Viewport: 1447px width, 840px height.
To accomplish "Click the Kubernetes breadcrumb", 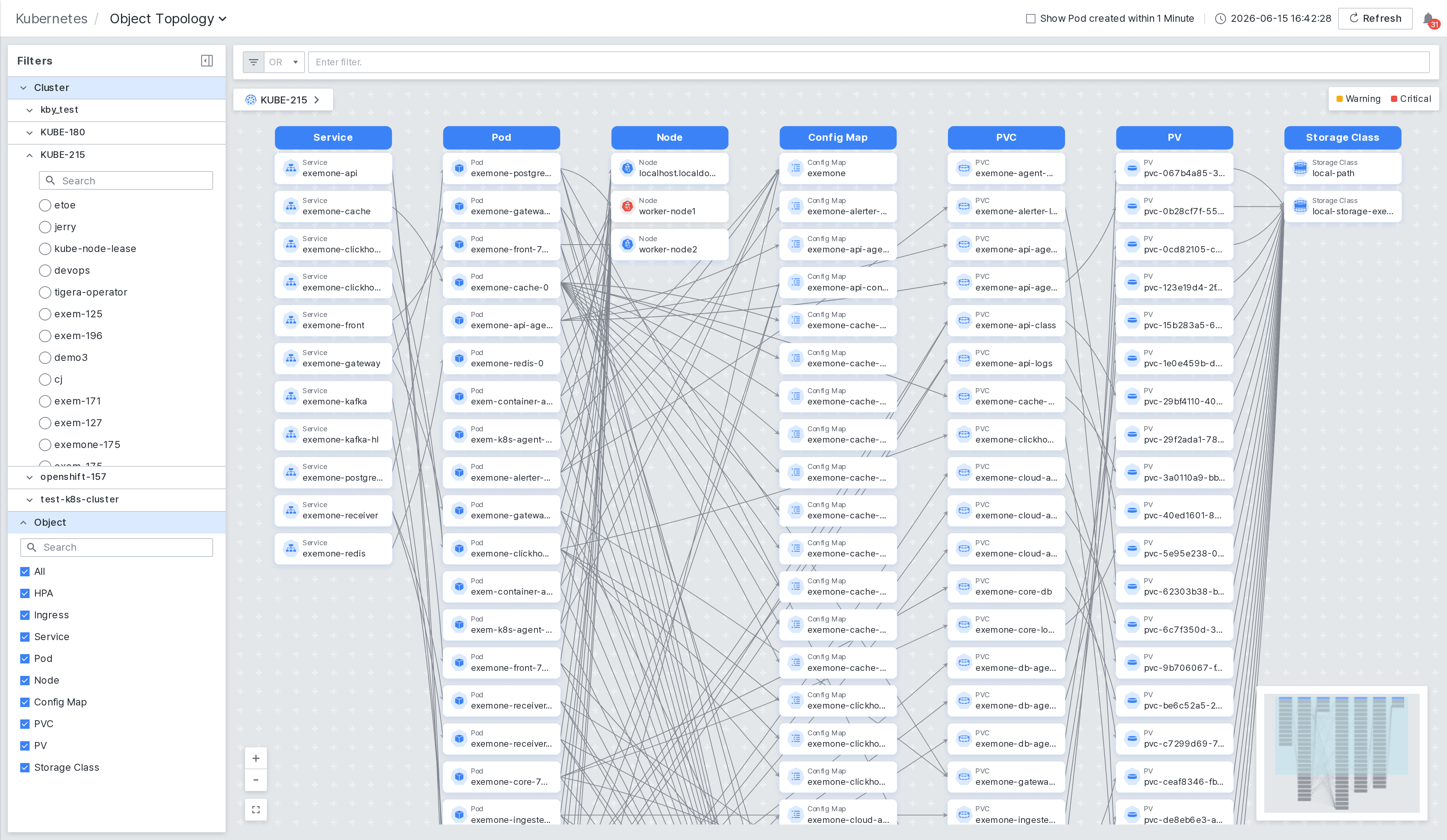I will tap(52, 19).
